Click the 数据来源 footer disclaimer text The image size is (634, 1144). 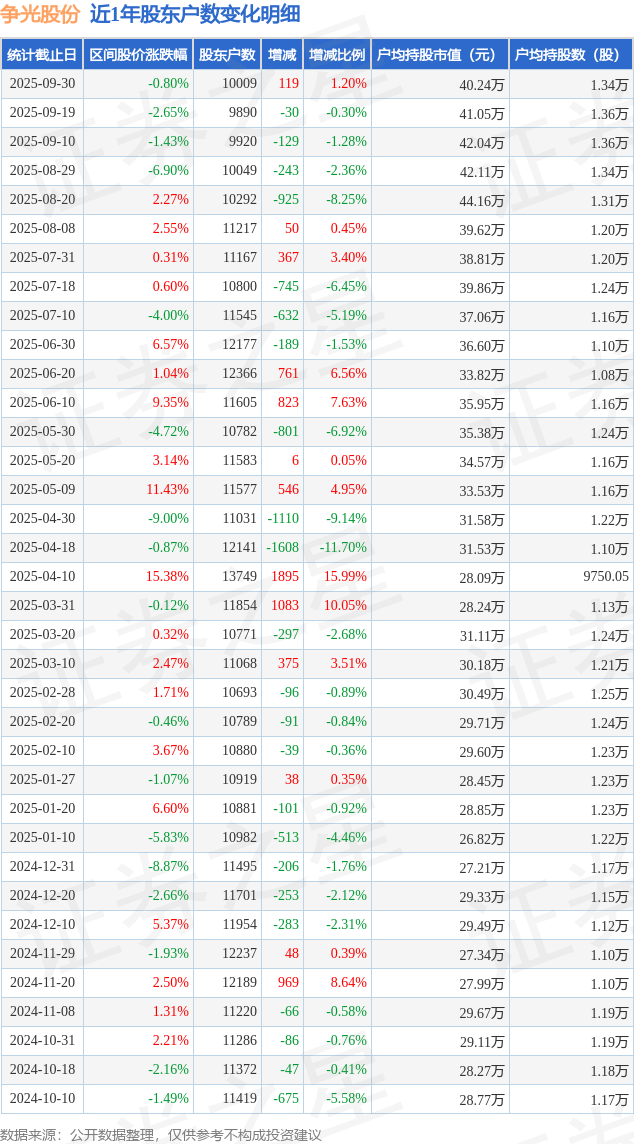pos(161,1134)
